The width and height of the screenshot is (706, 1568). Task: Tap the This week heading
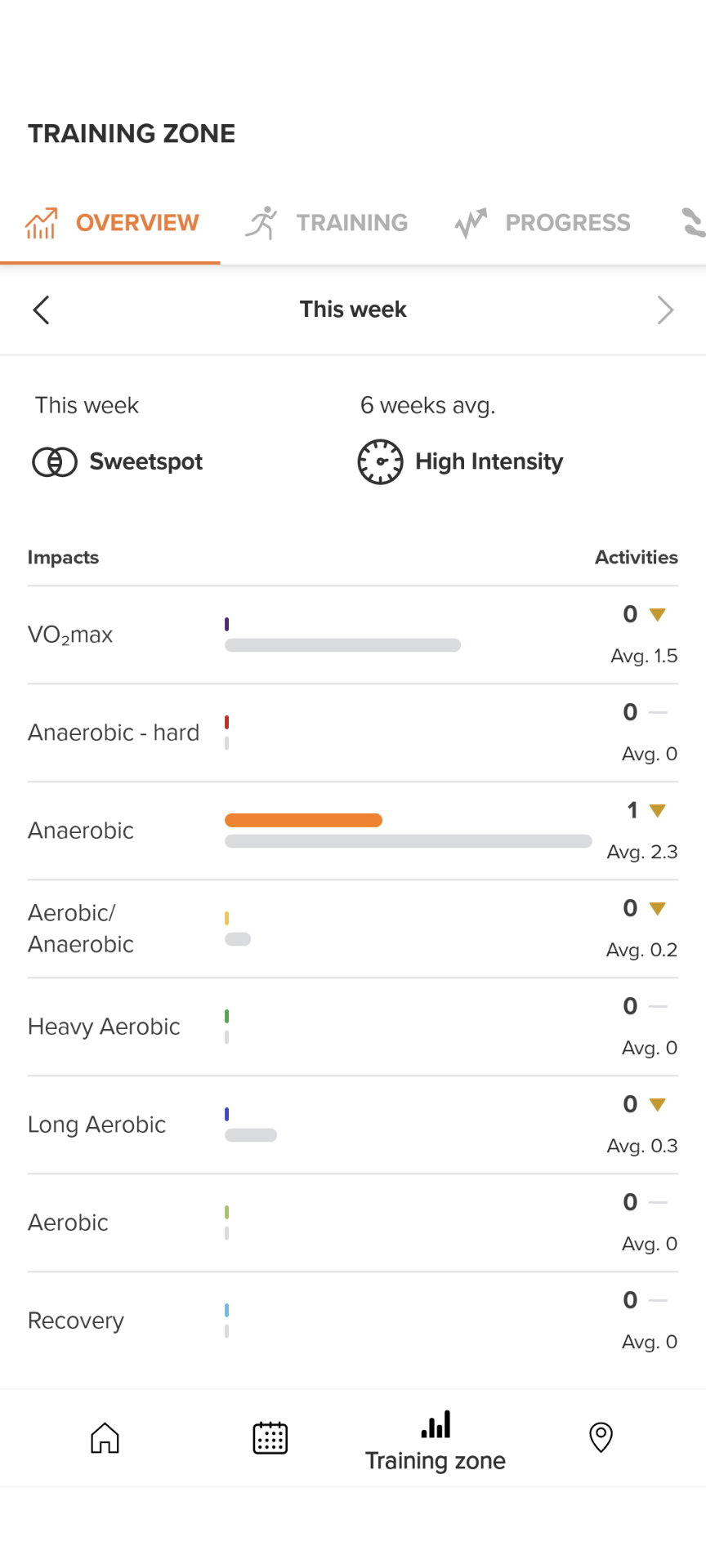(x=353, y=310)
